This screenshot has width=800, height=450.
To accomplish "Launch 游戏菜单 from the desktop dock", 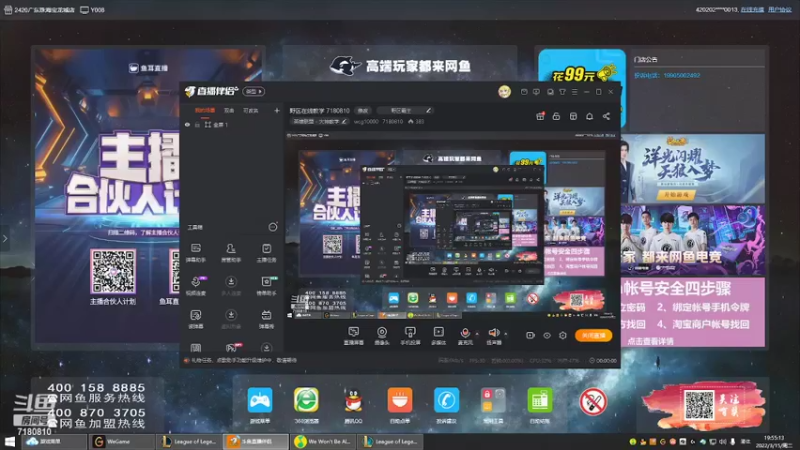I will pyautogui.click(x=260, y=406).
